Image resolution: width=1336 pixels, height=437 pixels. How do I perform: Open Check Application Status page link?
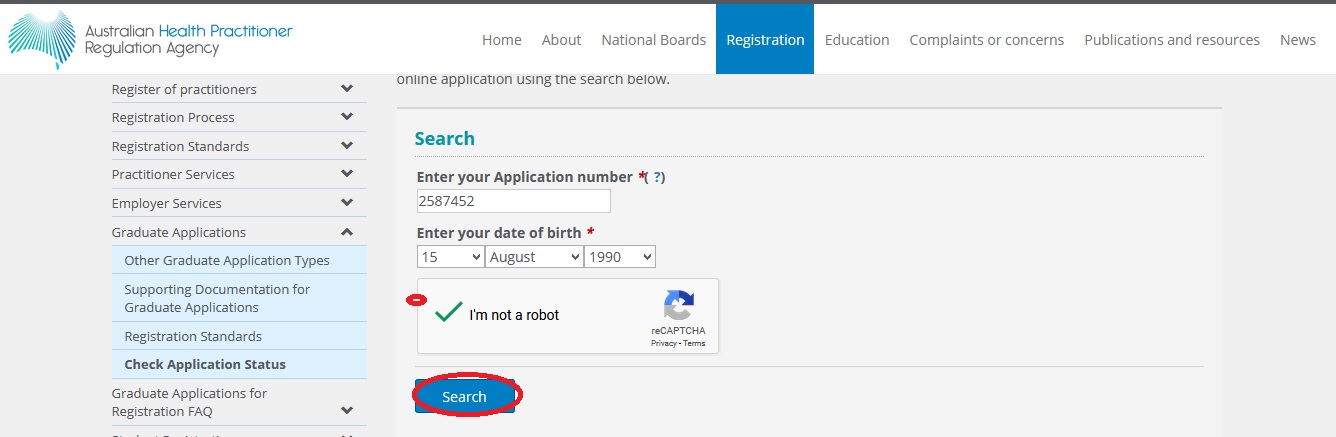coord(204,364)
